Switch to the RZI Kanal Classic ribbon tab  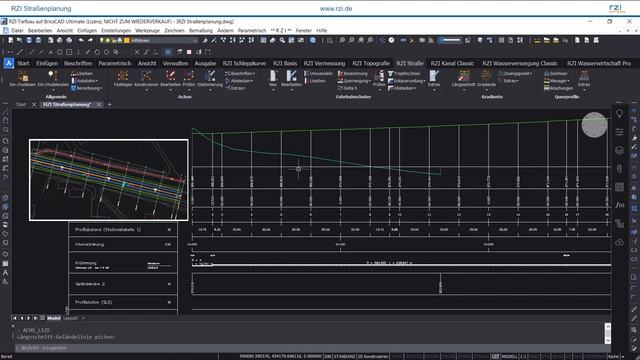tap(452, 63)
